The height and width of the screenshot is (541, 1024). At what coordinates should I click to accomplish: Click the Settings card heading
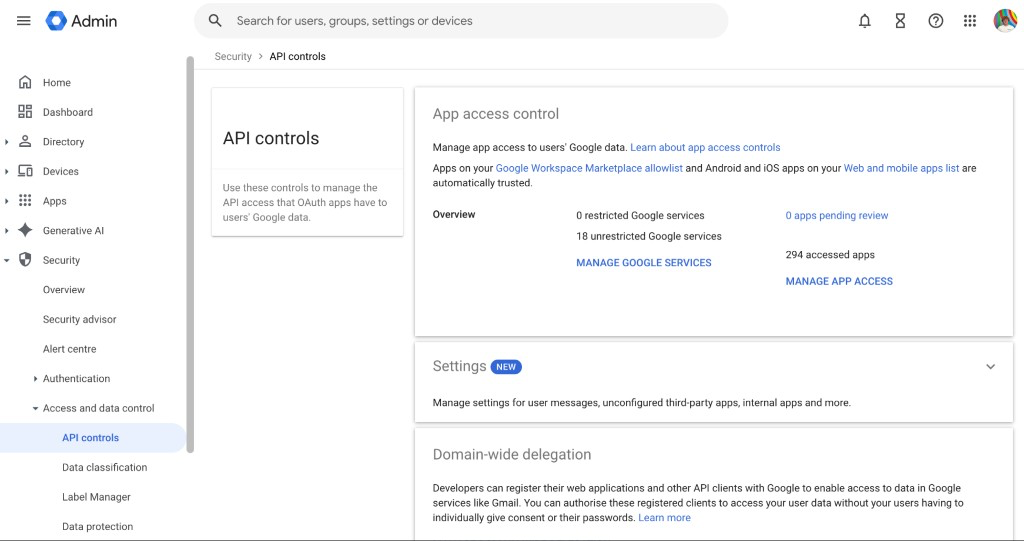[460, 366]
